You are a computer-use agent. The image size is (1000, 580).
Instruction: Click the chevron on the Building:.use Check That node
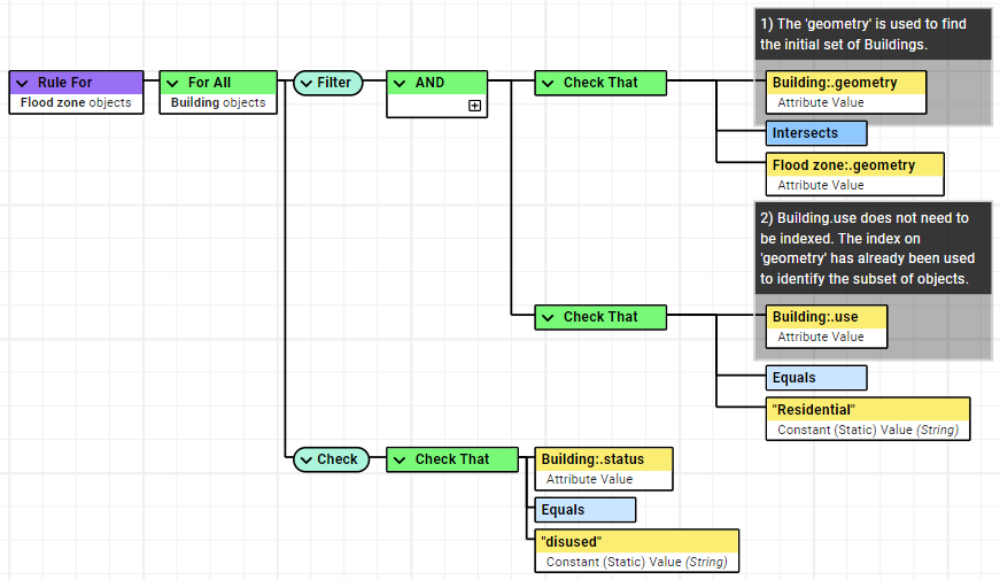click(x=548, y=317)
